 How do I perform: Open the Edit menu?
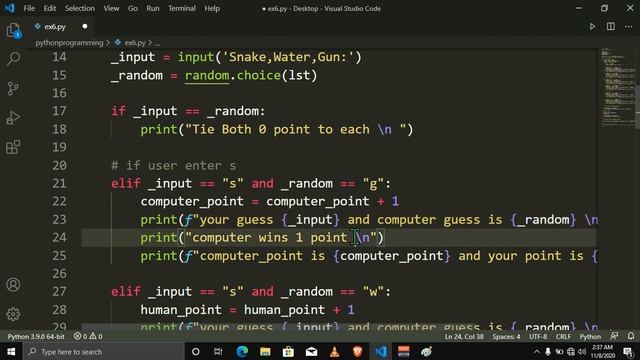49,8
